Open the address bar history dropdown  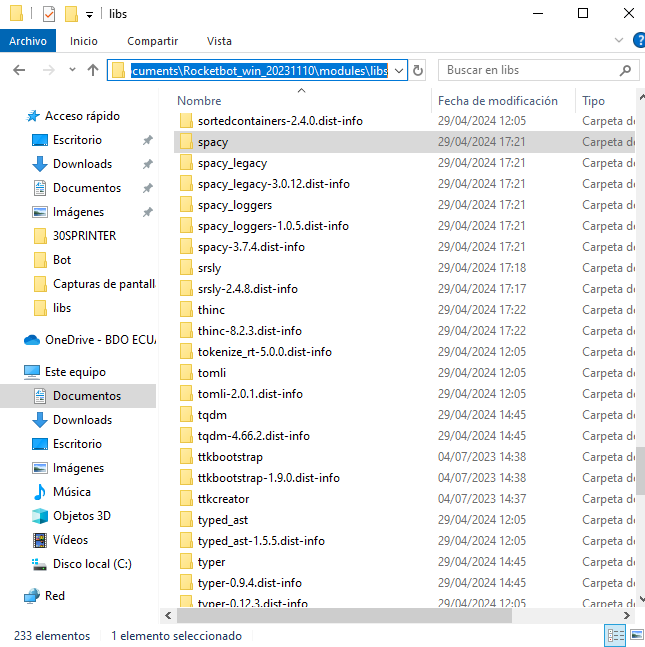click(399, 71)
